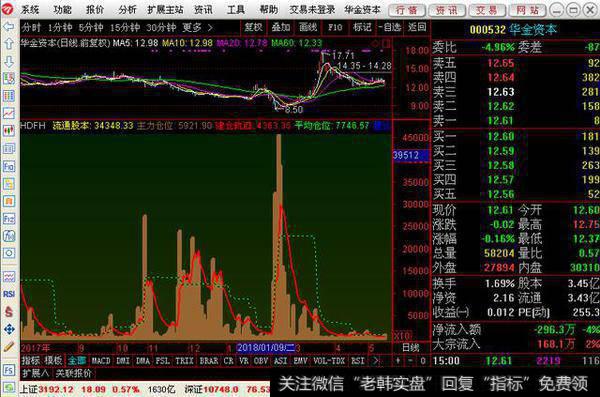Screen dimensions: 600x397
Task: Click the - zoom button near 日线
Action: point(411,361)
